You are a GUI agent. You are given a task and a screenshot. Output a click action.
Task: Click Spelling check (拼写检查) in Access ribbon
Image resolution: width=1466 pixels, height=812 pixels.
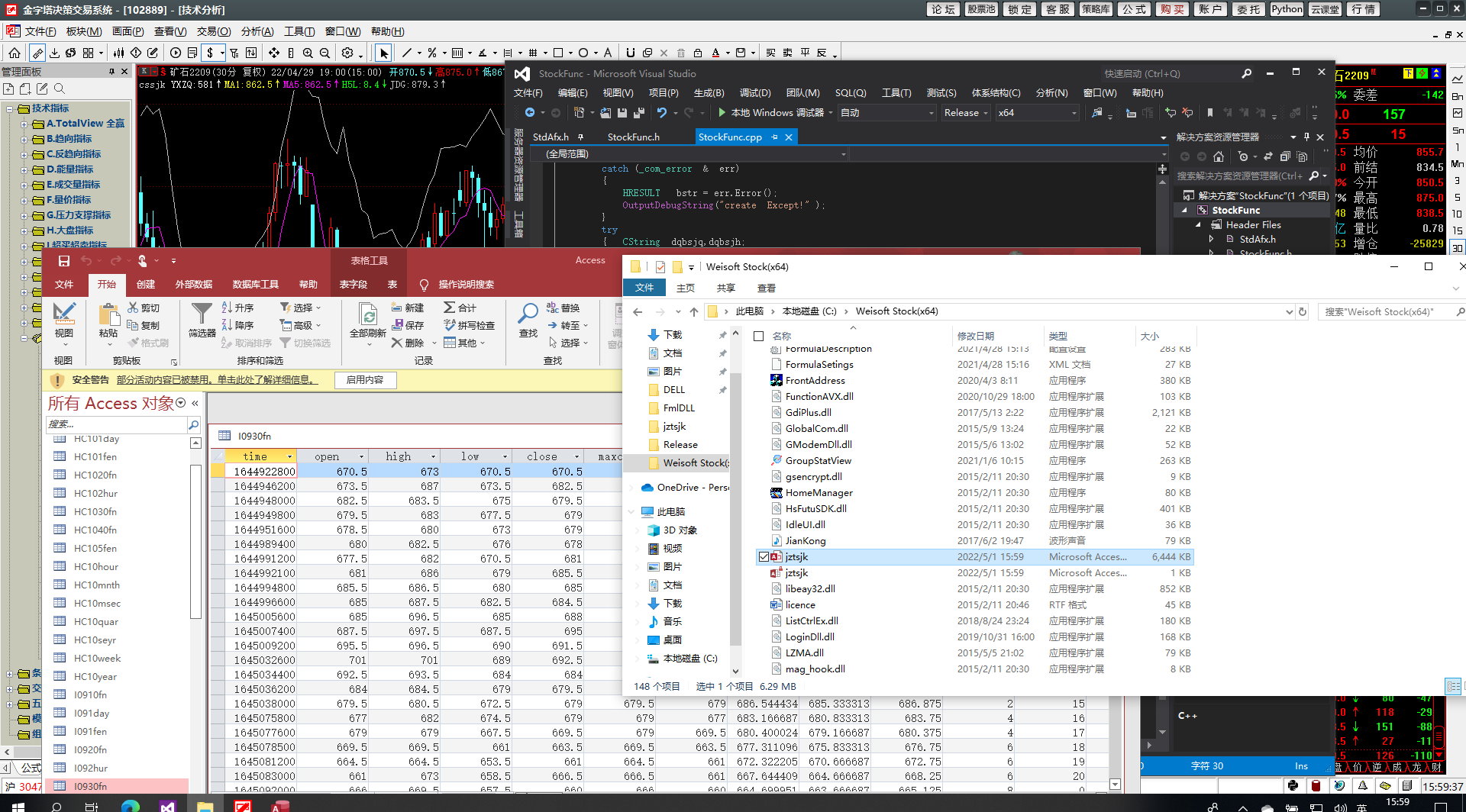point(469,325)
